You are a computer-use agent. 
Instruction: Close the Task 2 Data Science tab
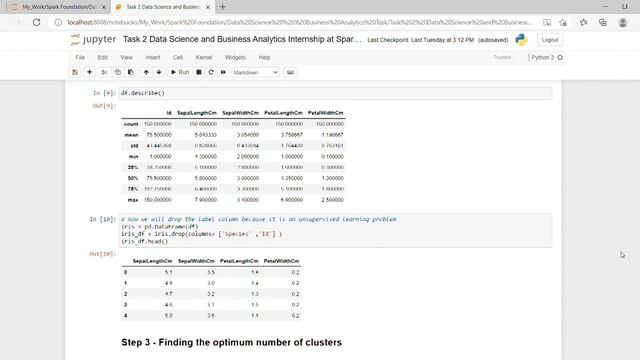pos(208,7)
